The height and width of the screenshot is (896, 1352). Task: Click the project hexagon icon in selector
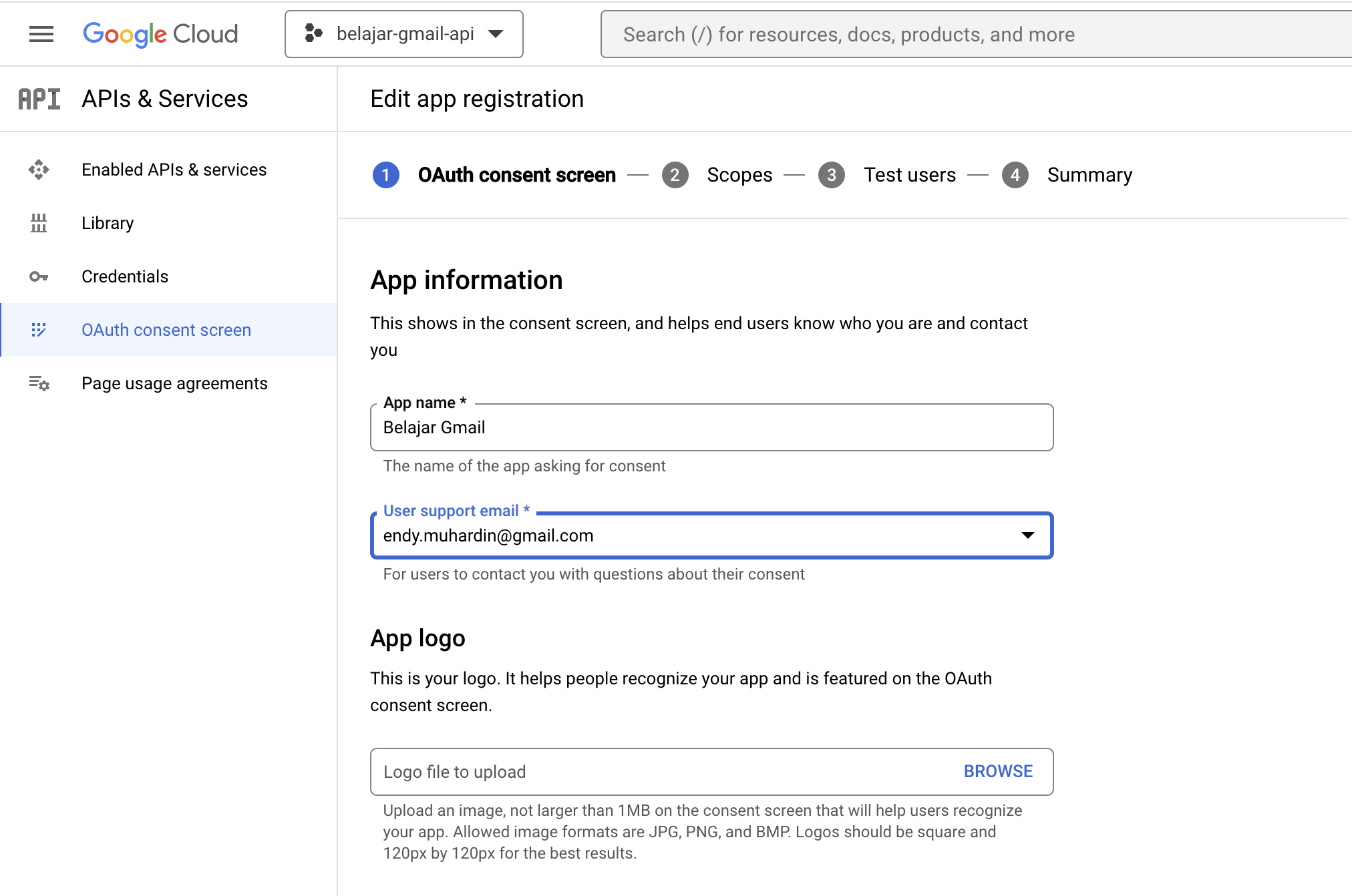313,33
